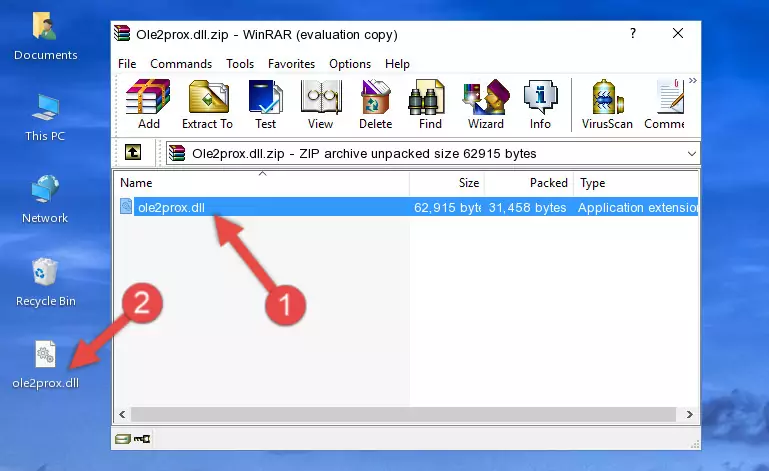
Task: Open the archive path dropdown
Action: [x=692, y=154]
